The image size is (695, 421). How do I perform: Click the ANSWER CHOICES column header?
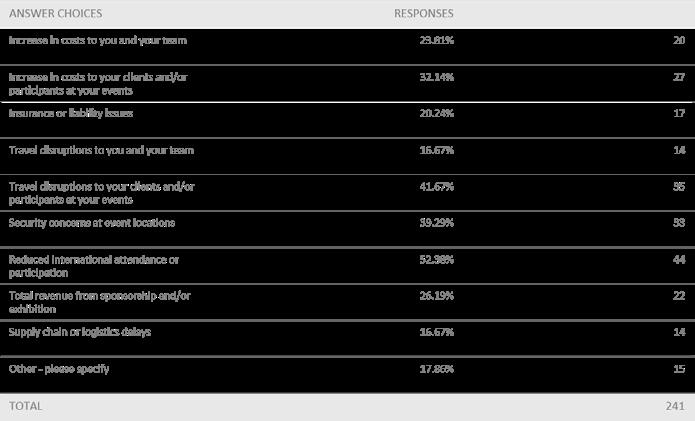point(55,13)
